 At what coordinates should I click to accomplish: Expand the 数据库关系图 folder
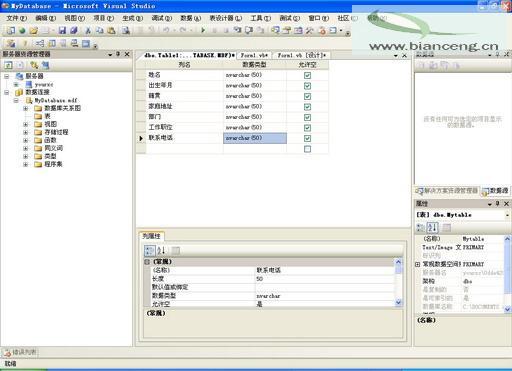click(25, 108)
